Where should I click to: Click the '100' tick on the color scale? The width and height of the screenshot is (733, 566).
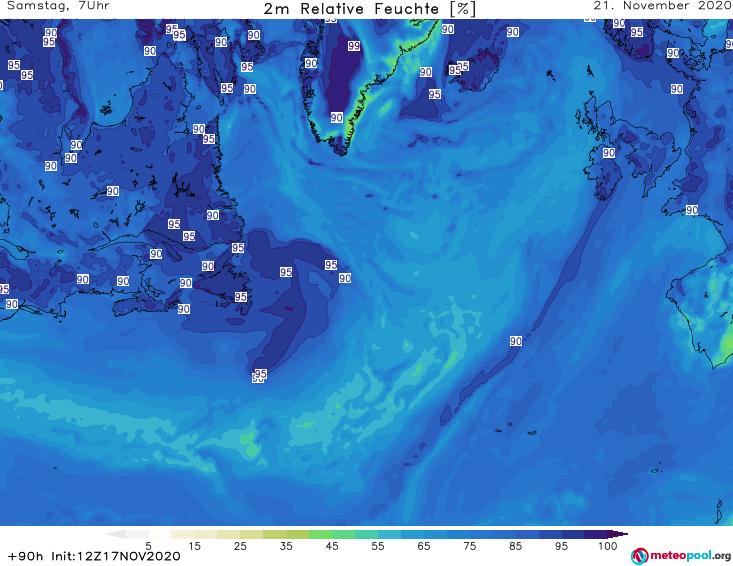pyautogui.click(x=608, y=546)
